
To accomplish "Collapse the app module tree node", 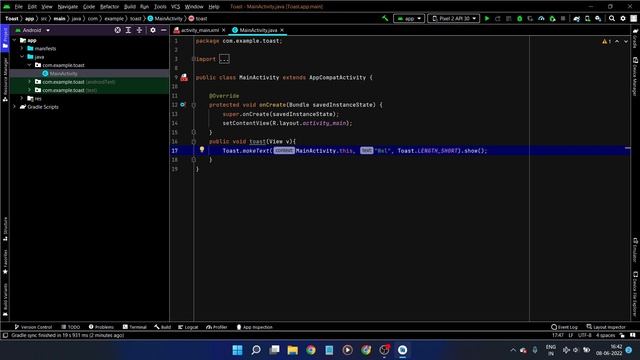I will [x=15, y=40].
